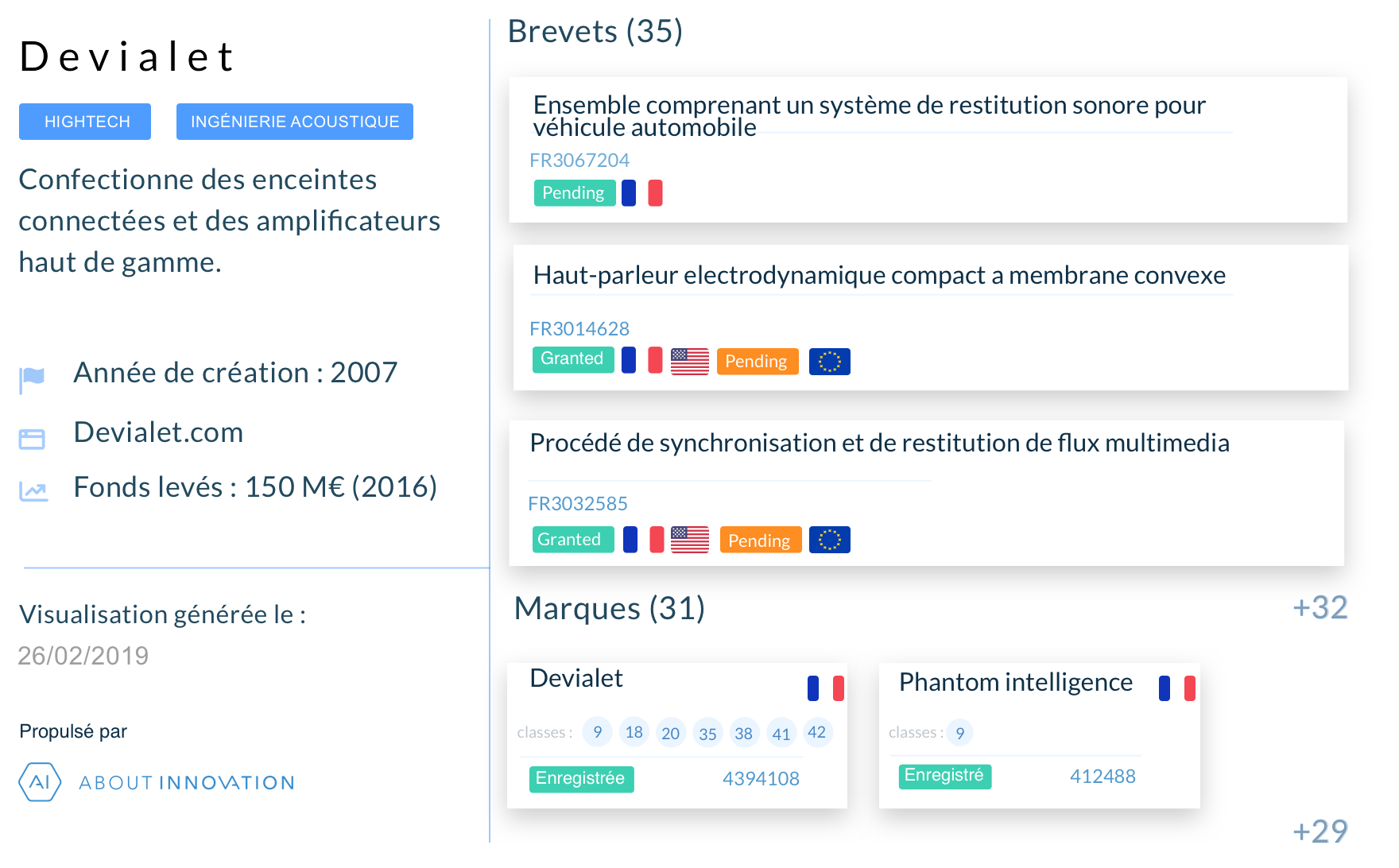
Task: Open patent number FR3067204
Action: coord(579,161)
